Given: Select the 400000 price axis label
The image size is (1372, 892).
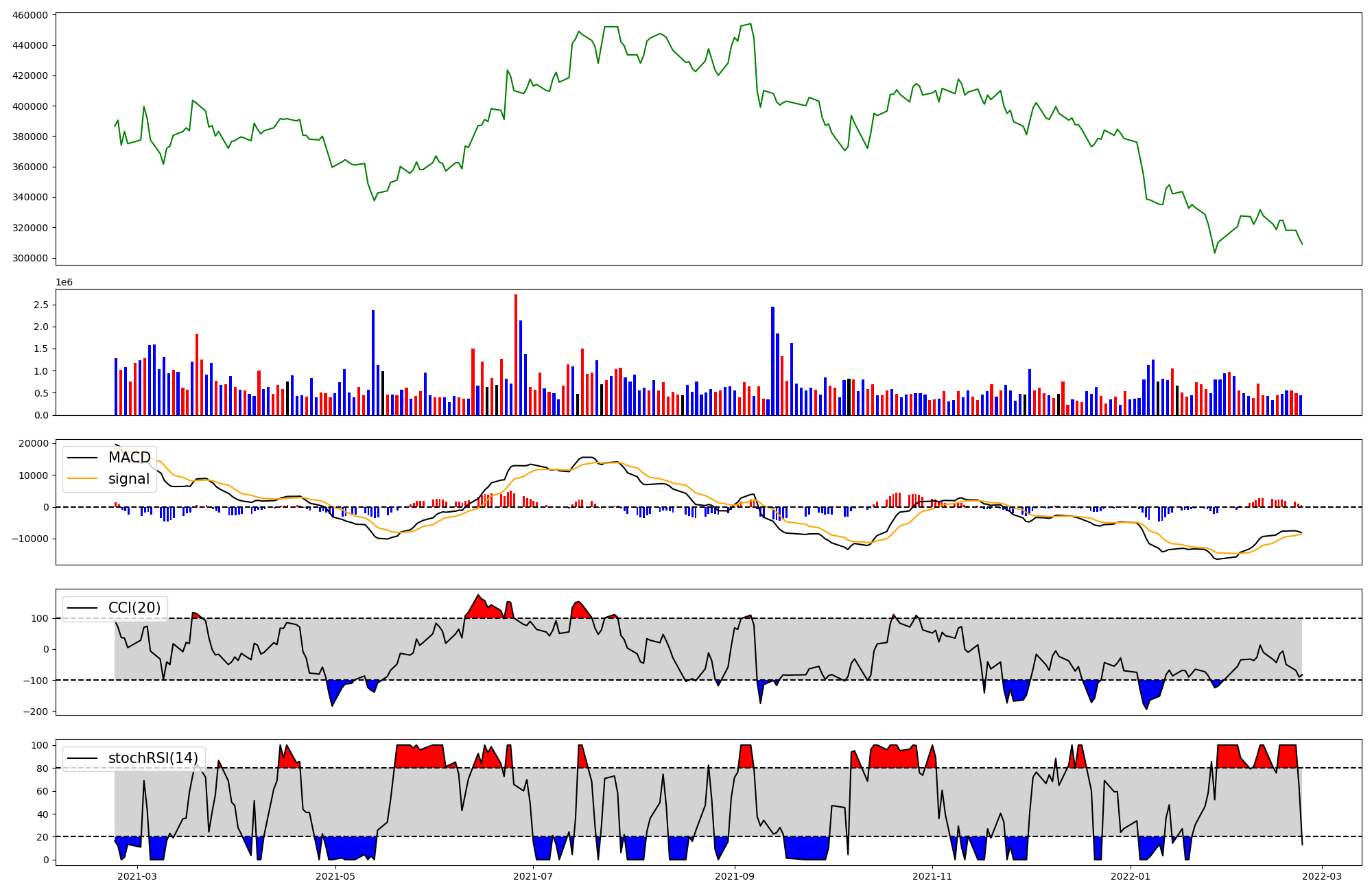Looking at the screenshot, I should tap(30, 106).
